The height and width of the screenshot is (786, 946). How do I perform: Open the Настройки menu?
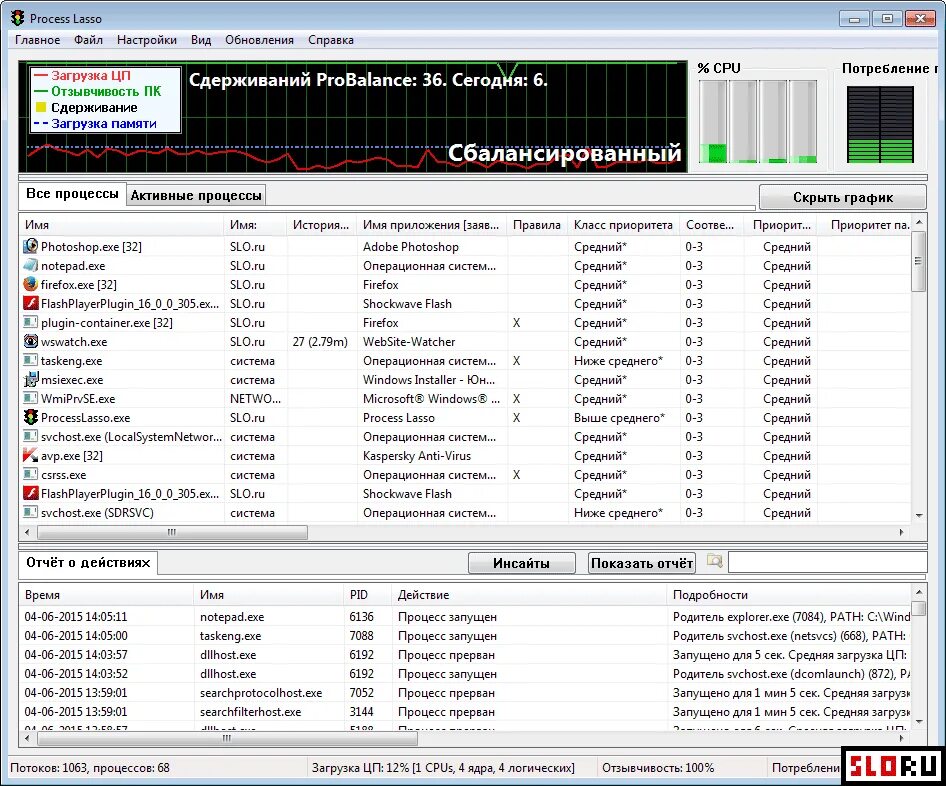(147, 40)
